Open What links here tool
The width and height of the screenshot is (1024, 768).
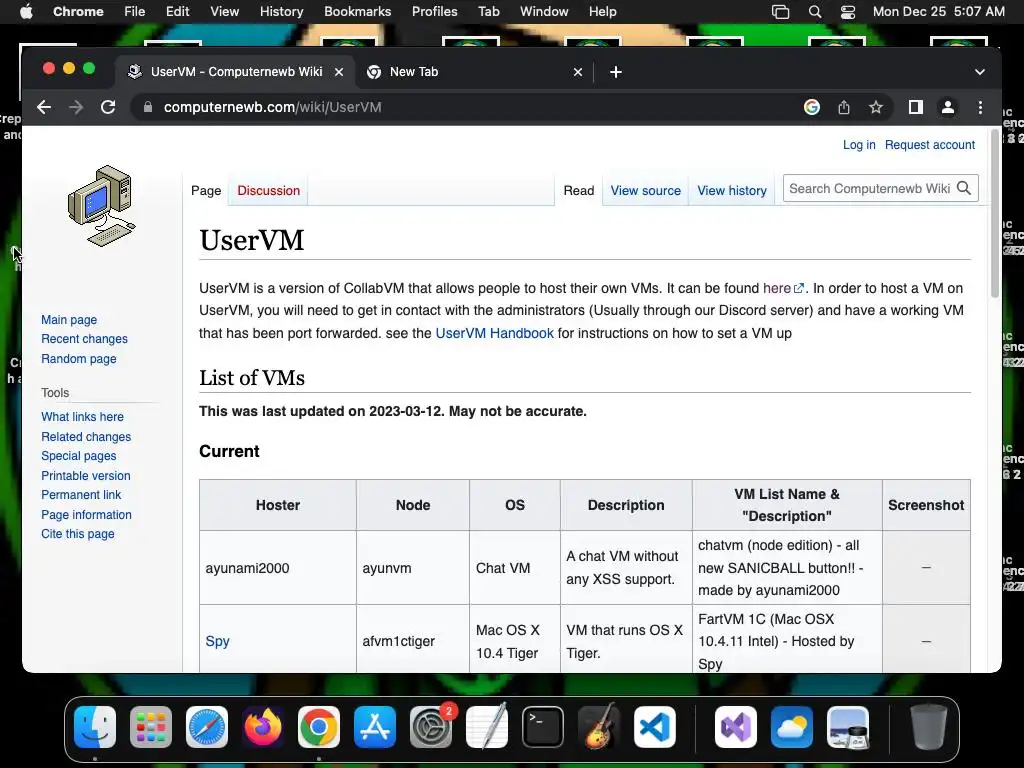(x=82, y=417)
